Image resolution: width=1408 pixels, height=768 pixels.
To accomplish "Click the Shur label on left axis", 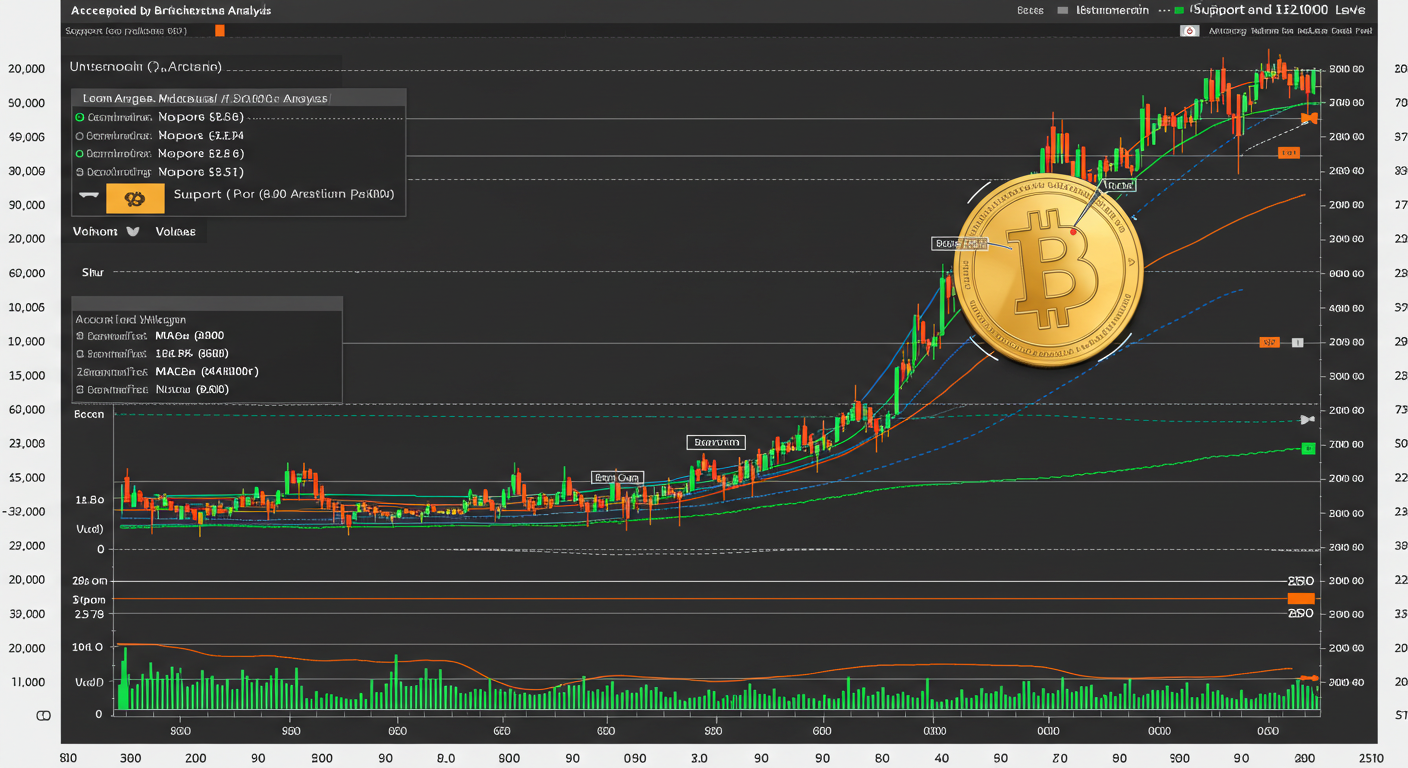I will [x=92, y=272].
